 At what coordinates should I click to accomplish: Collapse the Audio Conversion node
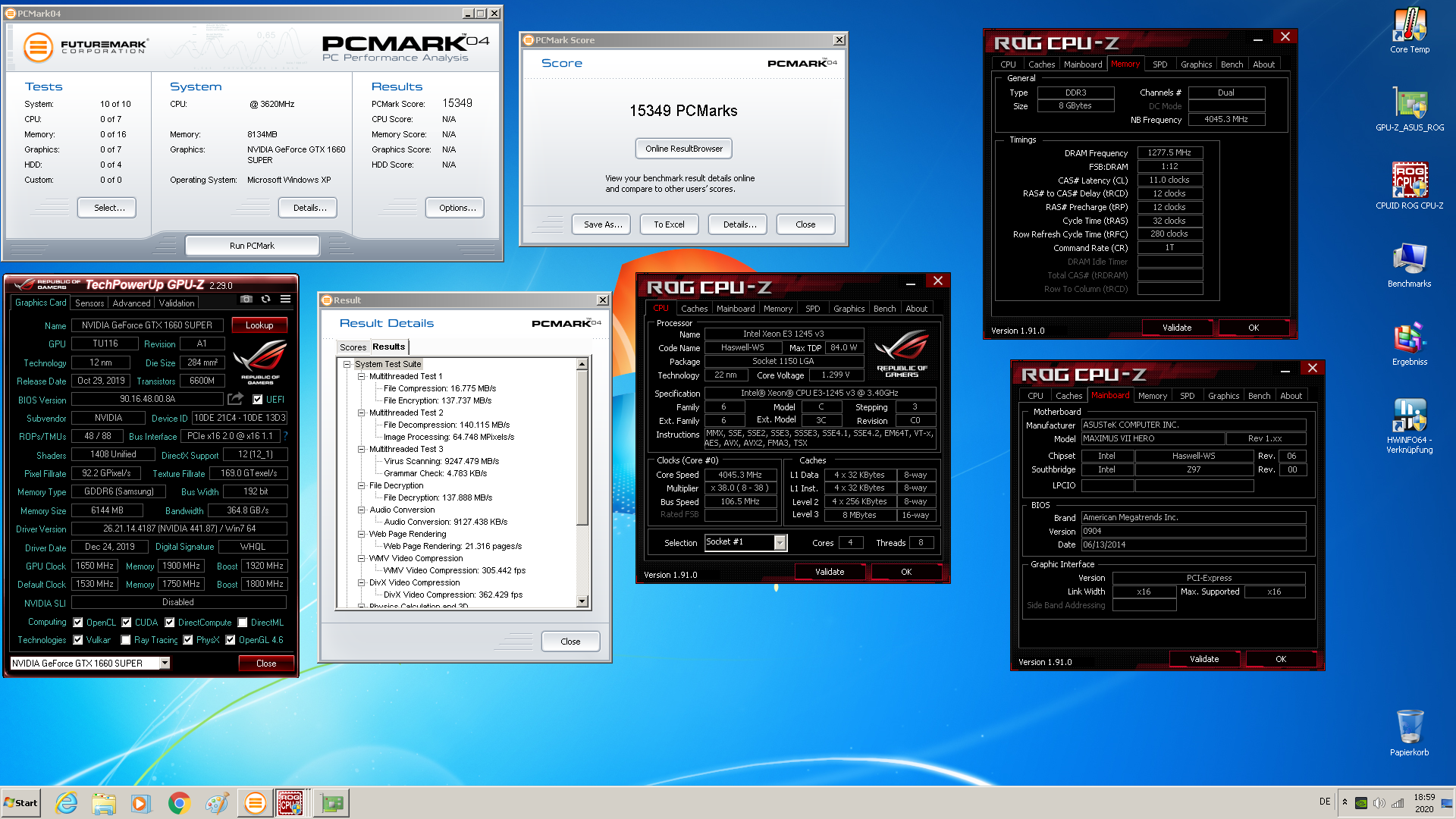click(x=362, y=510)
